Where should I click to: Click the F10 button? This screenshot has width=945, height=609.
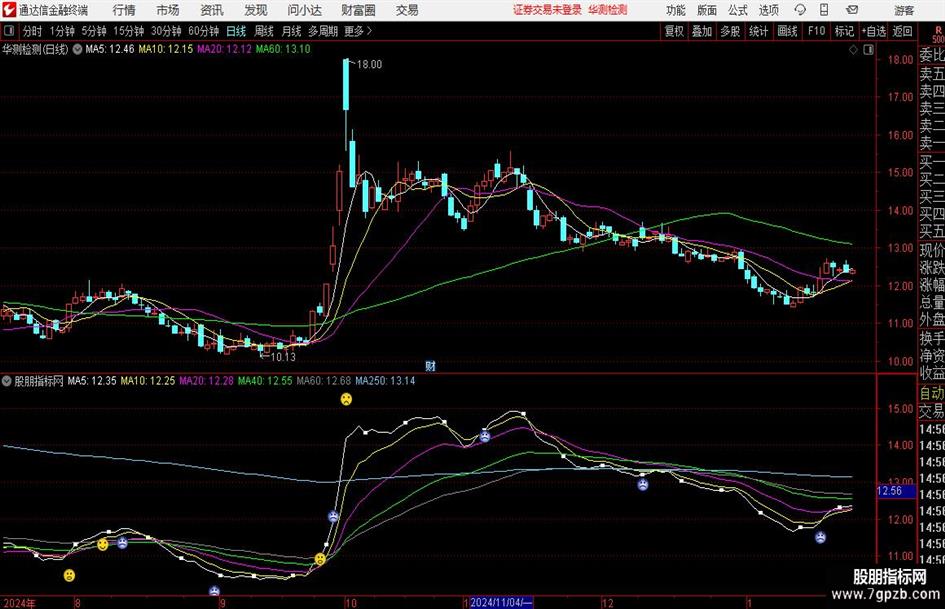pyautogui.click(x=816, y=31)
